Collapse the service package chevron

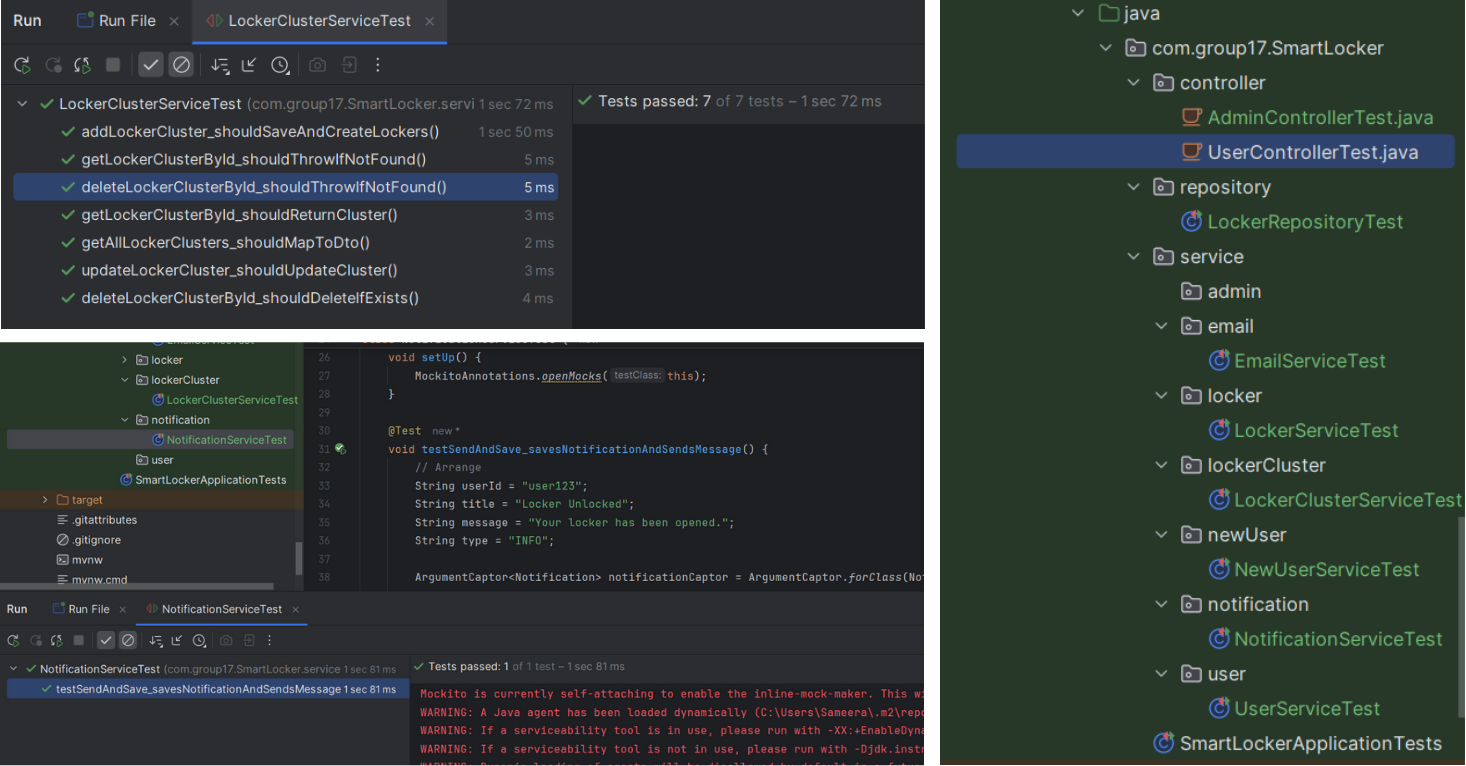[1133, 257]
